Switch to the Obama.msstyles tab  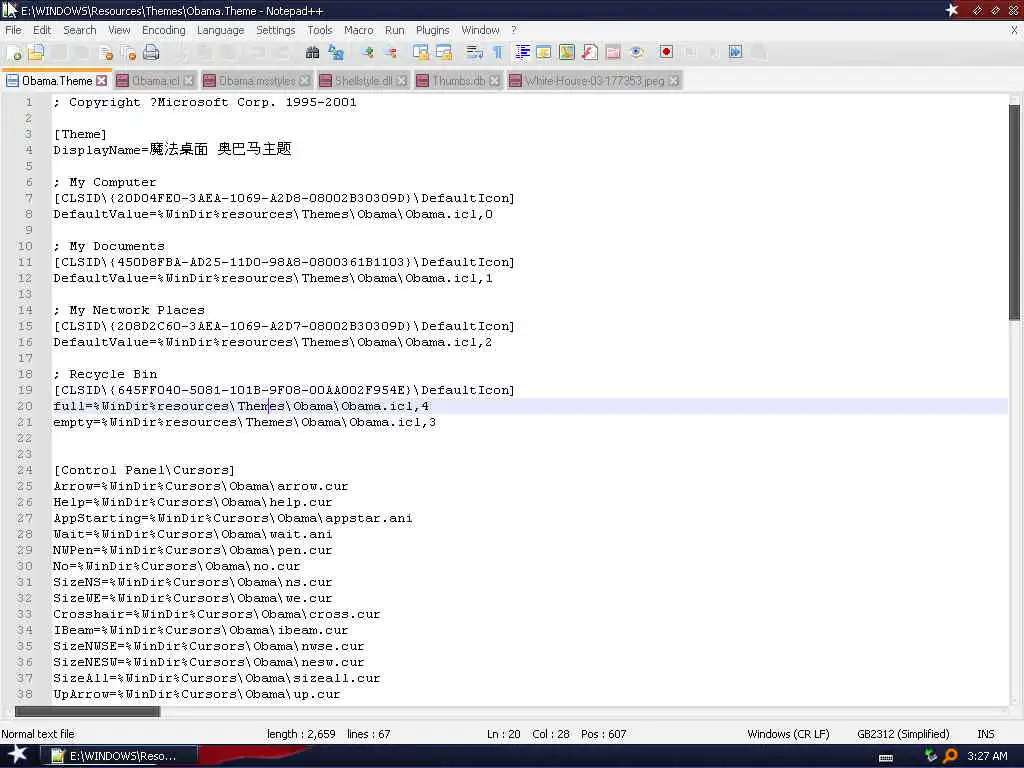point(257,81)
